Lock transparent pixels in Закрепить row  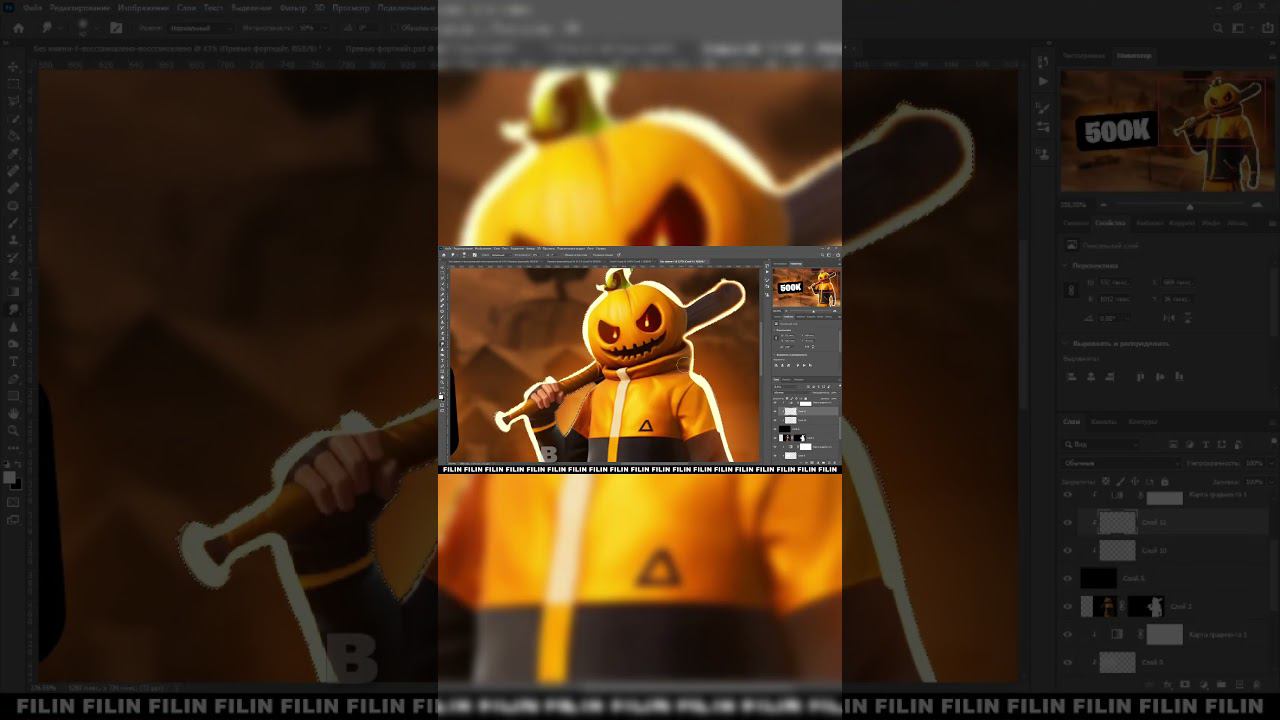coord(1105,482)
